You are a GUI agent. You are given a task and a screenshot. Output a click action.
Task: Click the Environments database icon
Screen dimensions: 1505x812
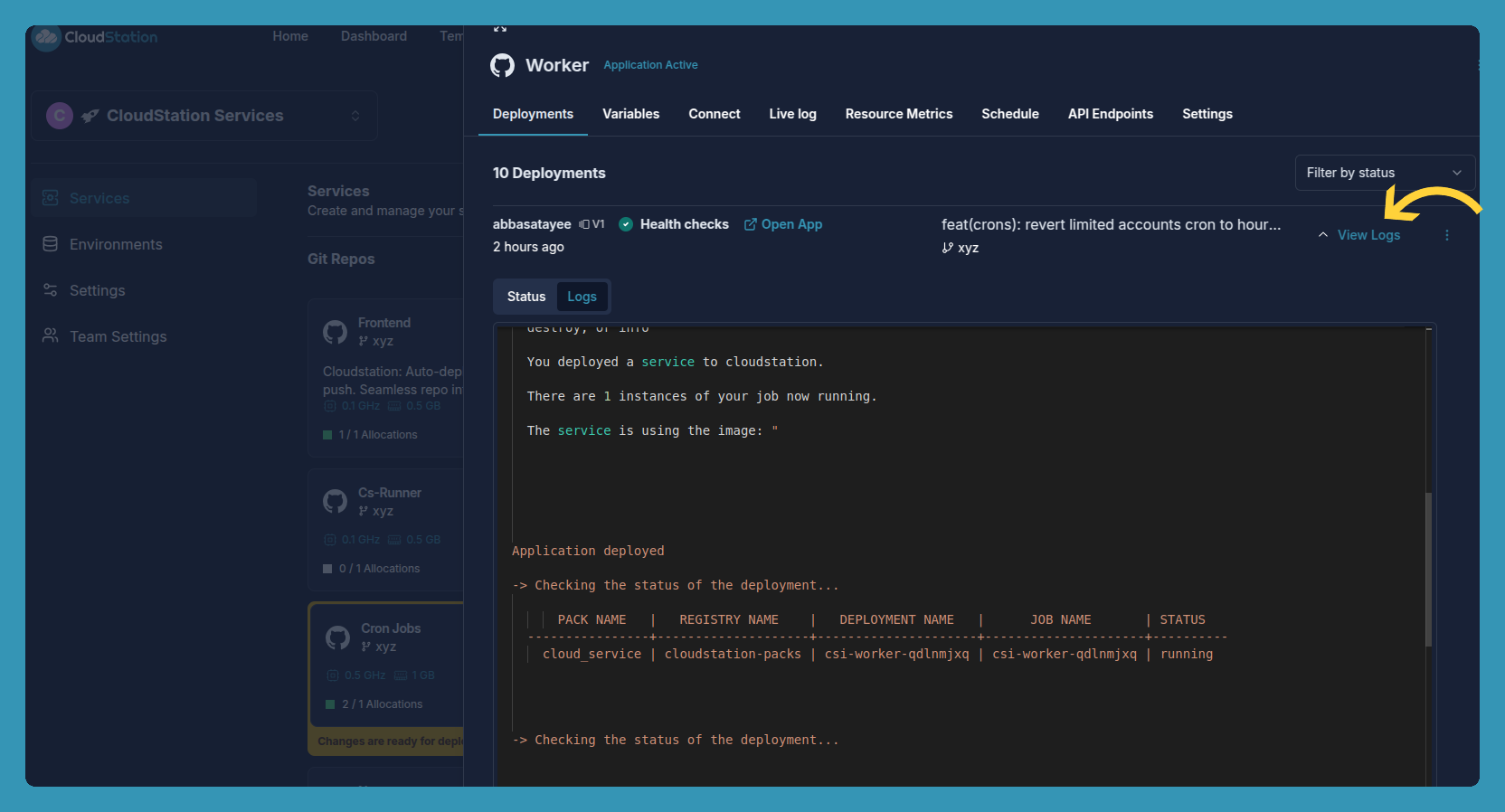(51, 244)
